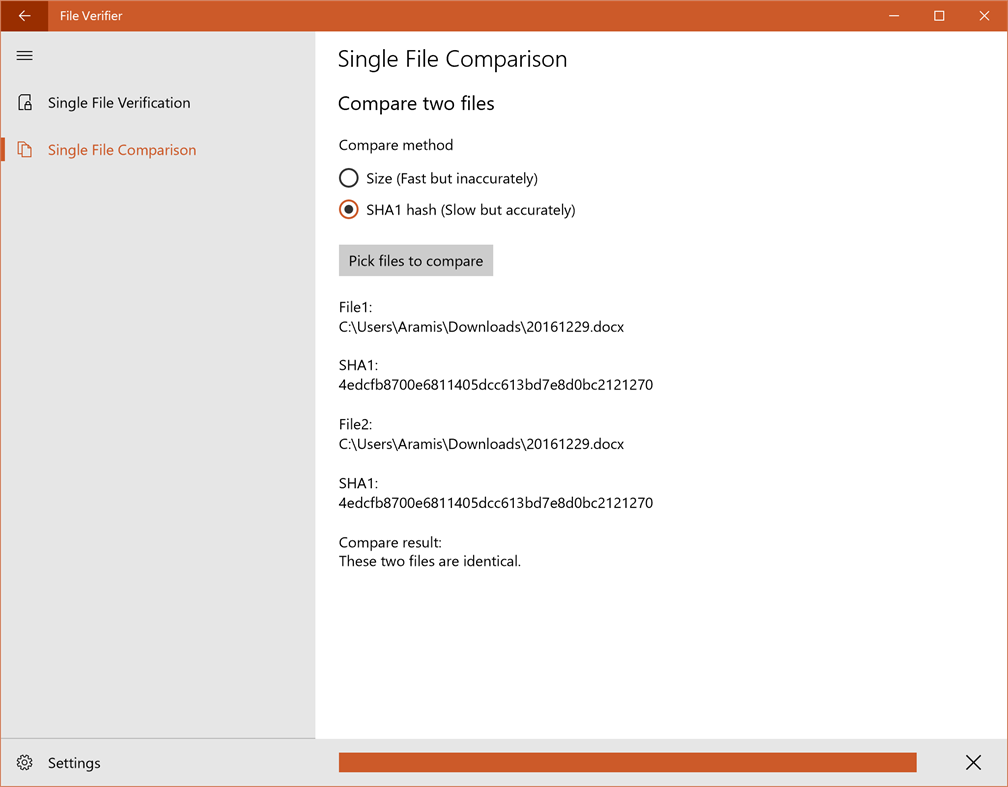1008x787 pixels.
Task: Select the Size compare method radio button
Action: [348, 177]
